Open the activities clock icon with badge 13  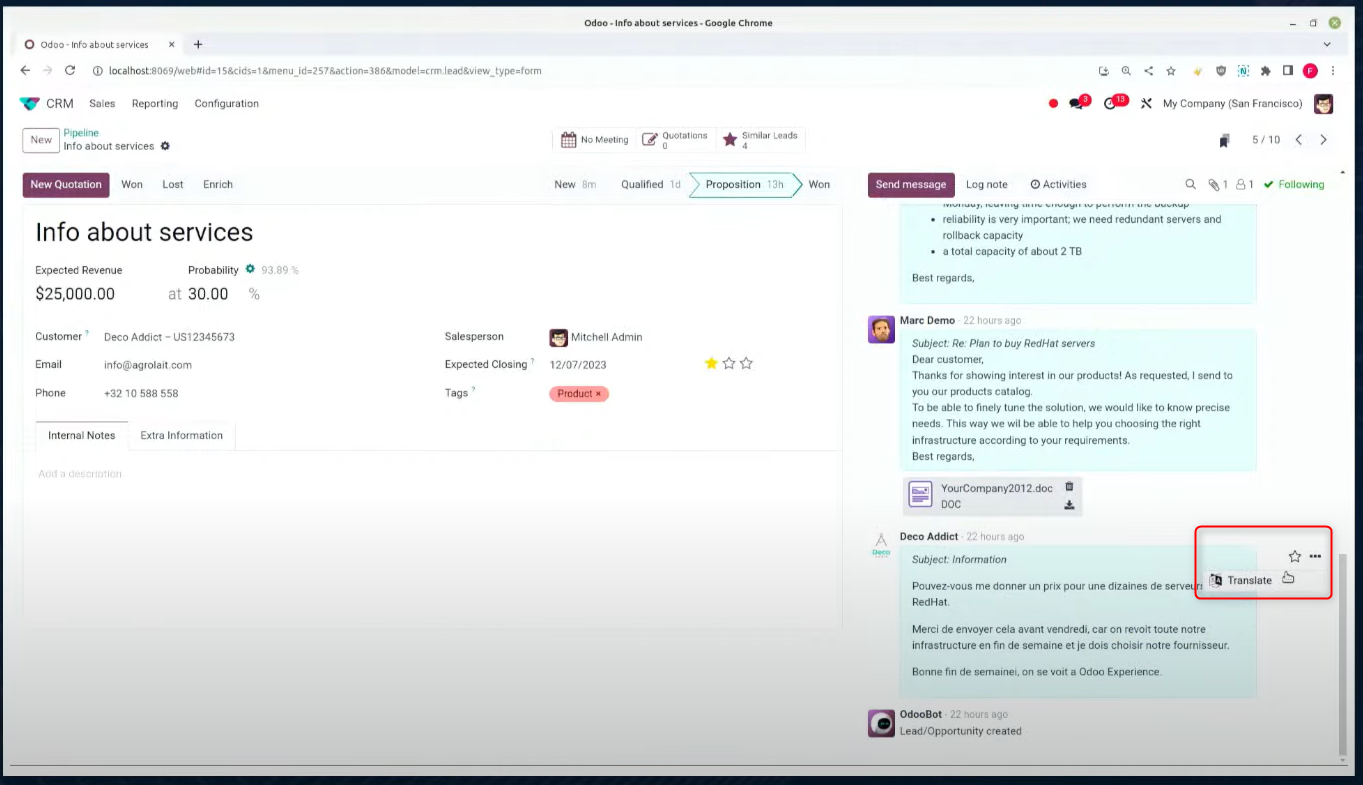[1112, 103]
